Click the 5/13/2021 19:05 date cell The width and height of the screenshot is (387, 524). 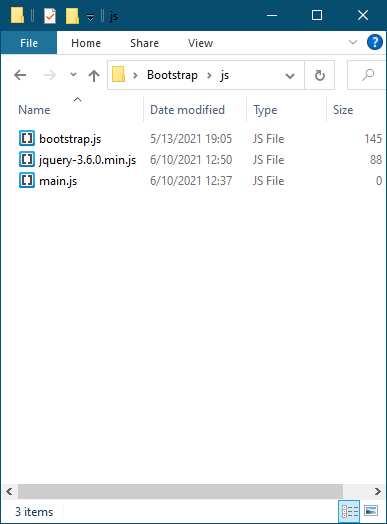(x=191, y=139)
